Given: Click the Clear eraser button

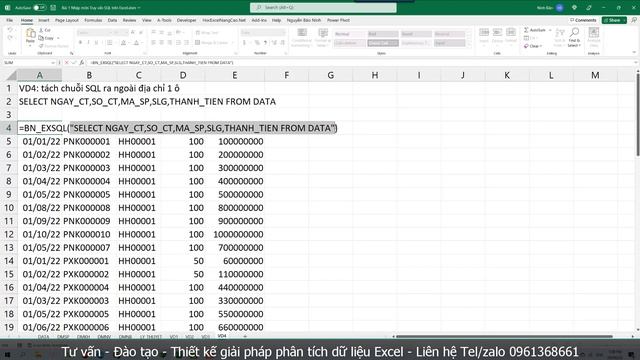Looking at the screenshot, I should [533, 46].
